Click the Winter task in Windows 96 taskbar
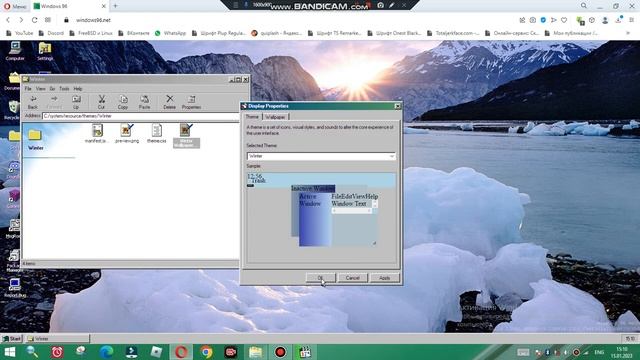640x360 pixels. point(58,338)
